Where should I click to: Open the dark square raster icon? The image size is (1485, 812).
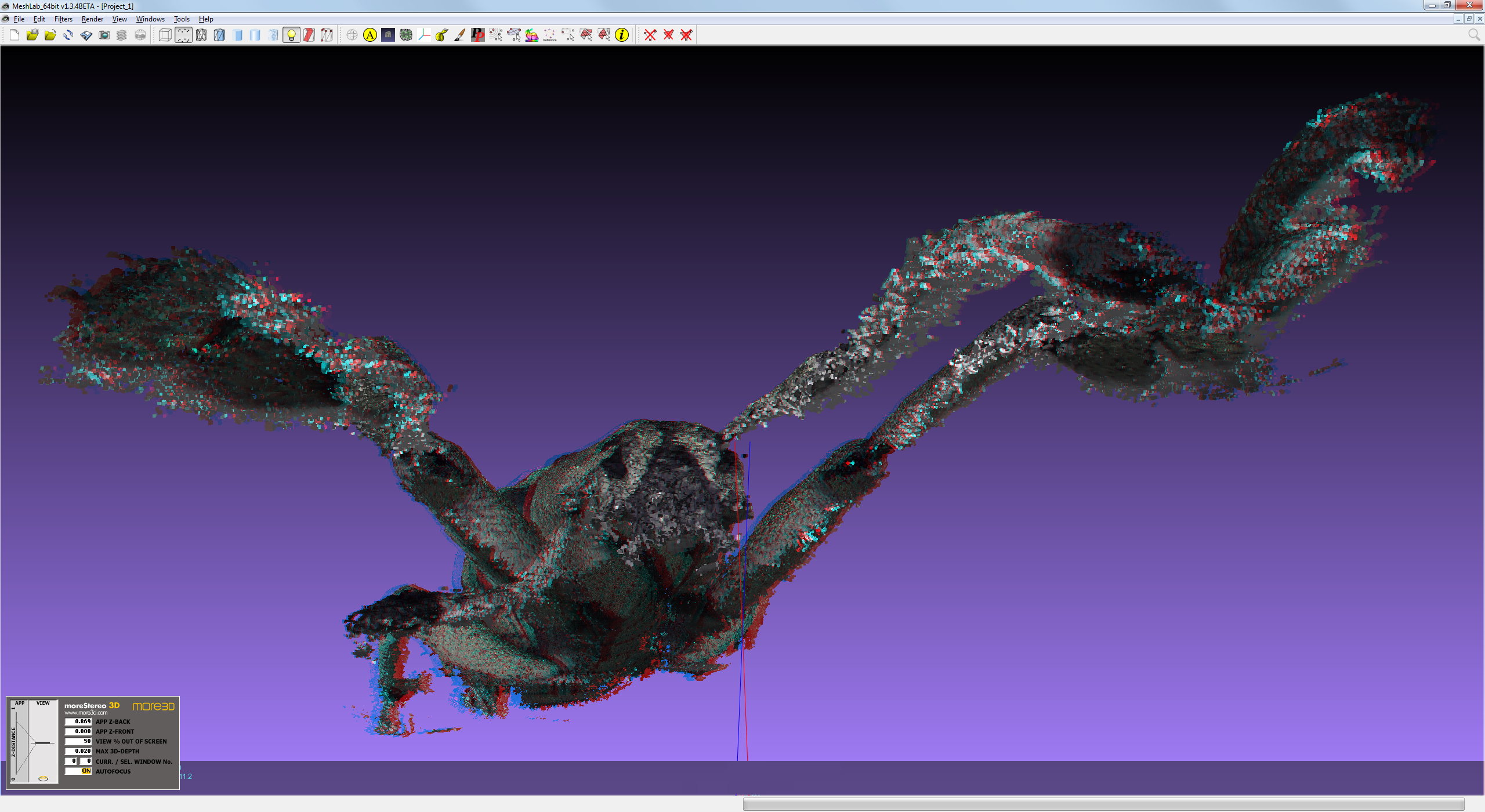pos(388,35)
